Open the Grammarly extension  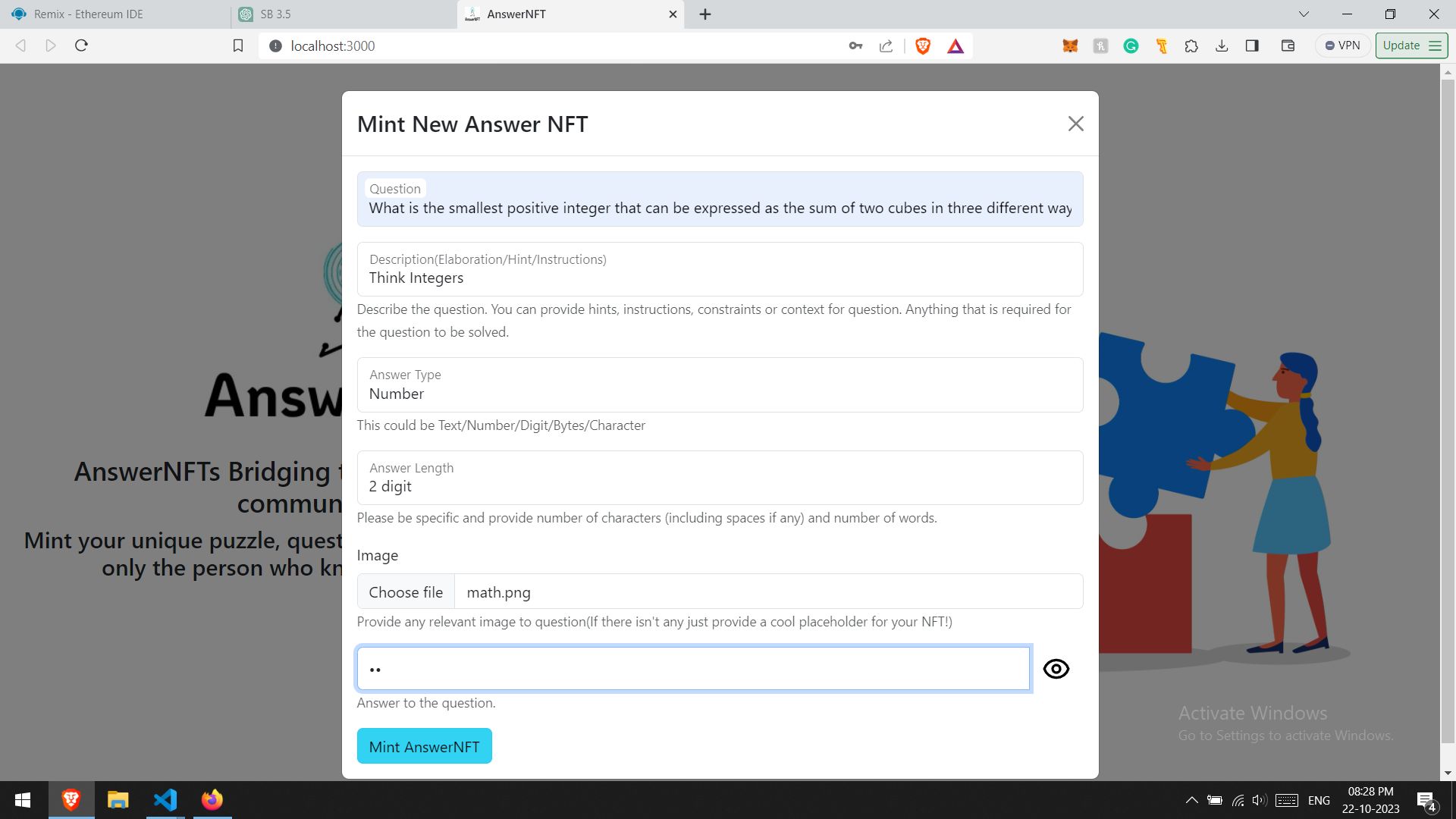[1131, 46]
